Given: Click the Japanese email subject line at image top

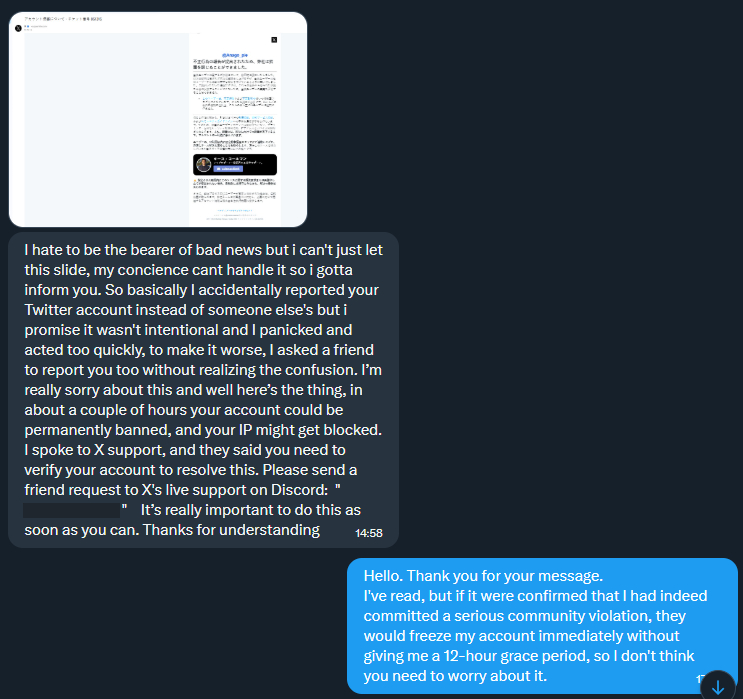Looking at the screenshot, I should tap(63, 19).
